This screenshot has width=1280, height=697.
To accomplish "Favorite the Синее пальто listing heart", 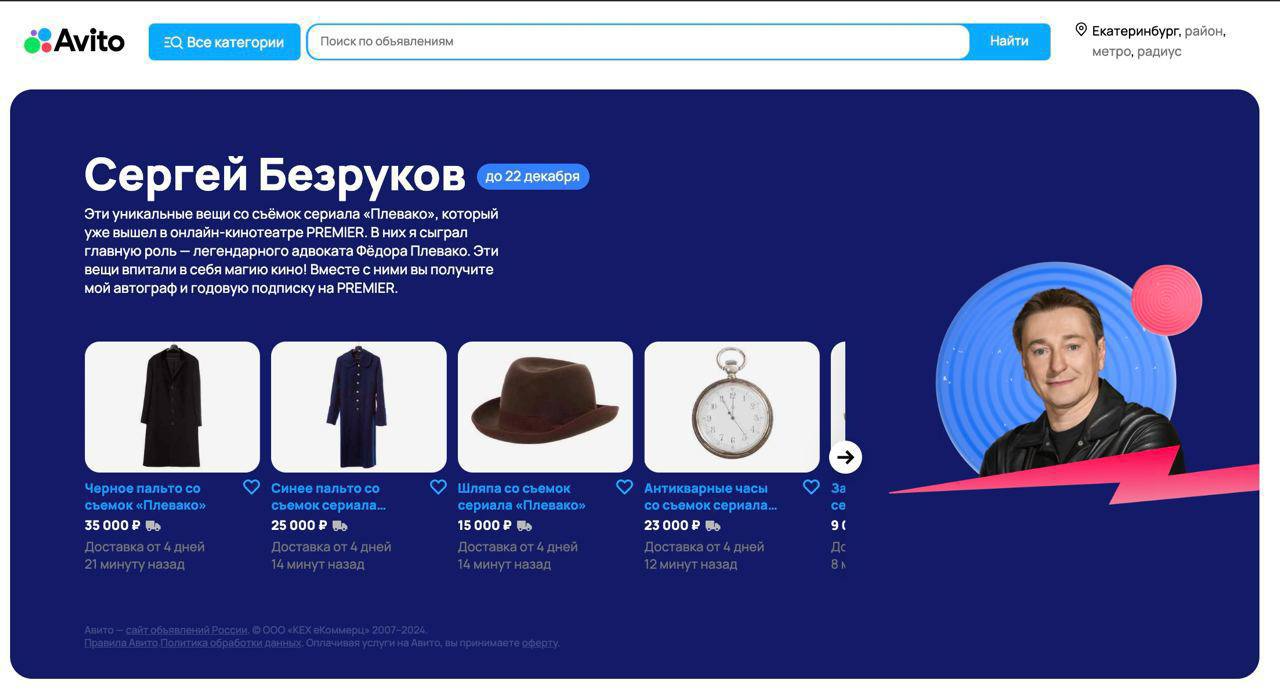I will 438,487.
